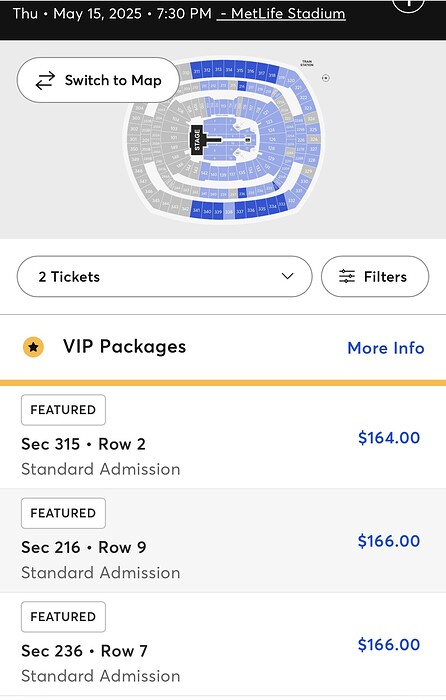The width and height of the screenshot is (446, 700).
Task: Open the MetLife Stadium venue link
Action: point(281,13)
